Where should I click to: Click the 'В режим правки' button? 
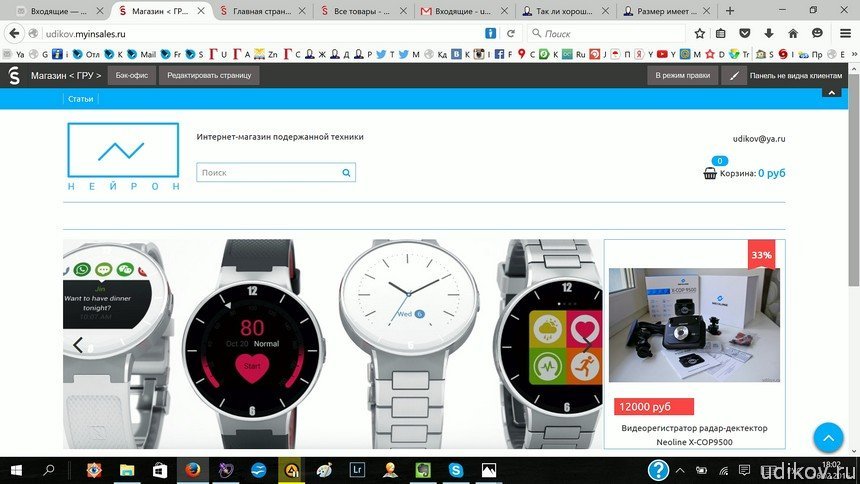[x=682, y=75]
